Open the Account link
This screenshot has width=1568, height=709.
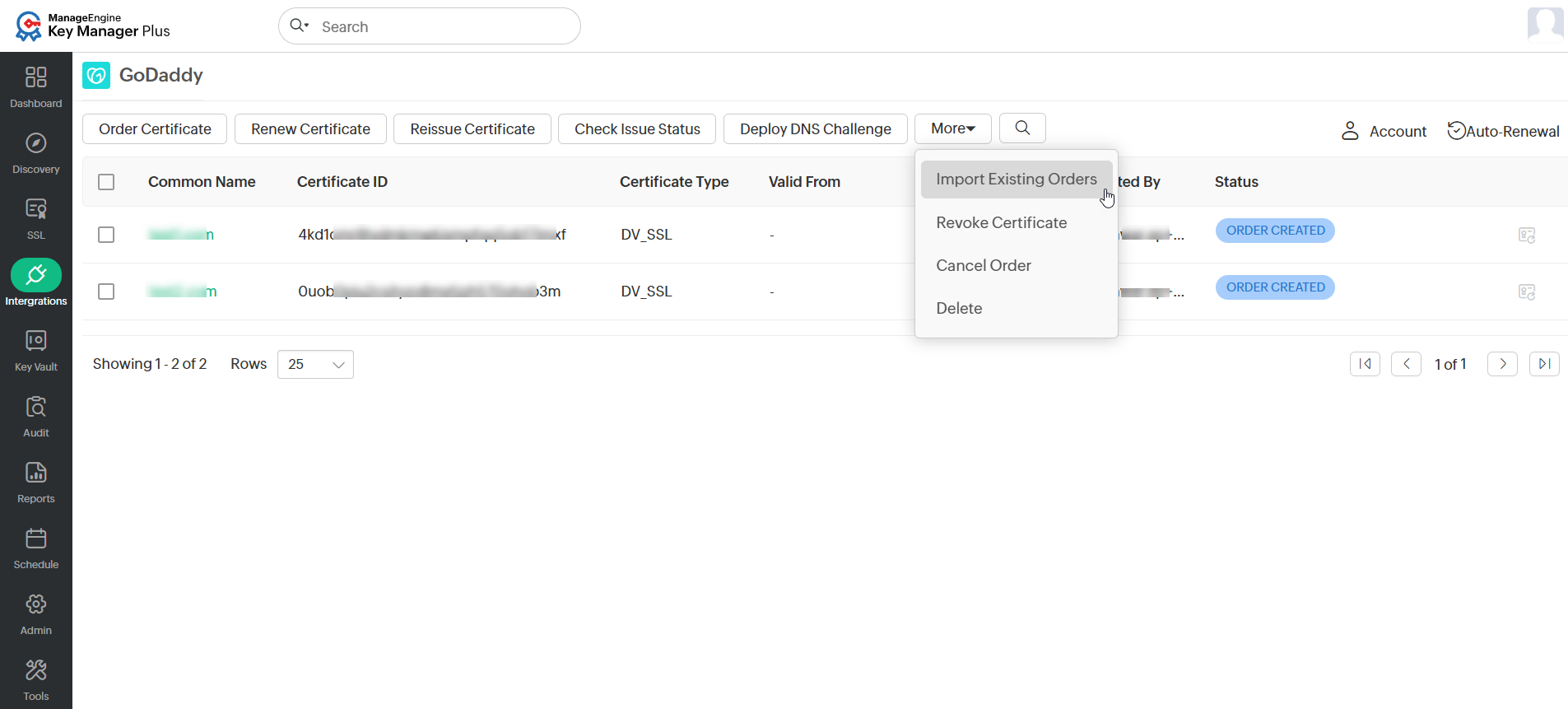coord(1384,131)
